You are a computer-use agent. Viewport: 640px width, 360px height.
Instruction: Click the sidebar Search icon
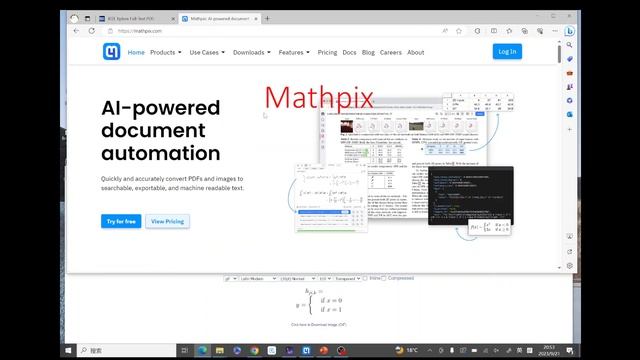pos(570,45)
